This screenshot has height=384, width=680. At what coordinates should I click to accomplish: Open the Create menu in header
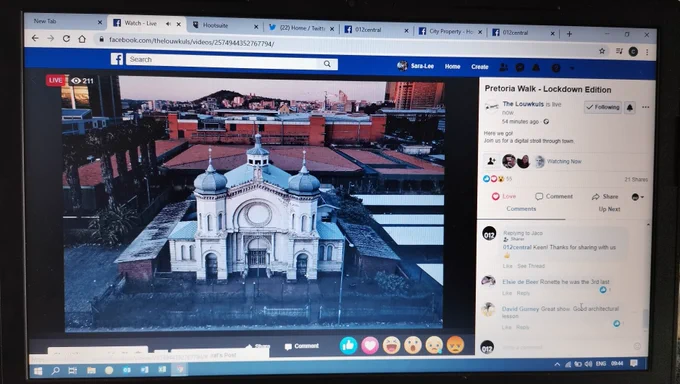coord(480,67)
